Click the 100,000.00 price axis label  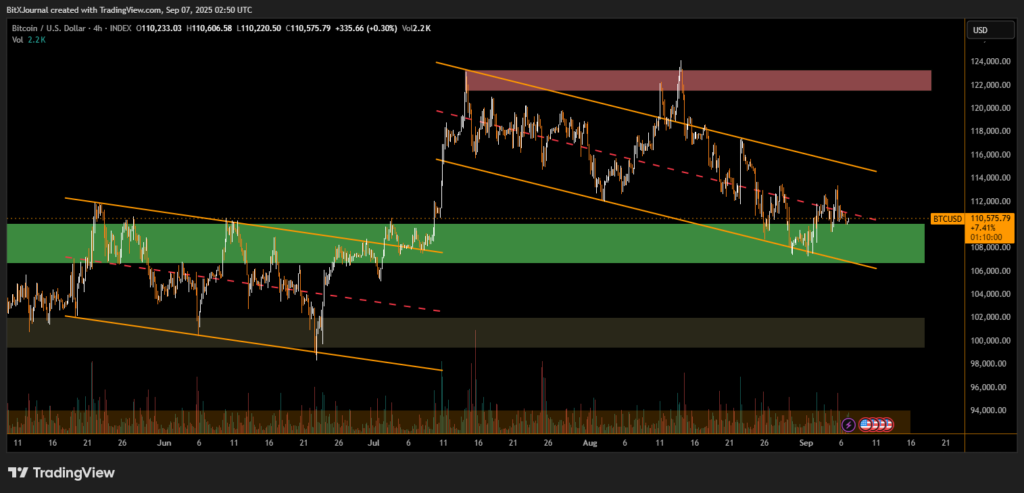[988, 341]
